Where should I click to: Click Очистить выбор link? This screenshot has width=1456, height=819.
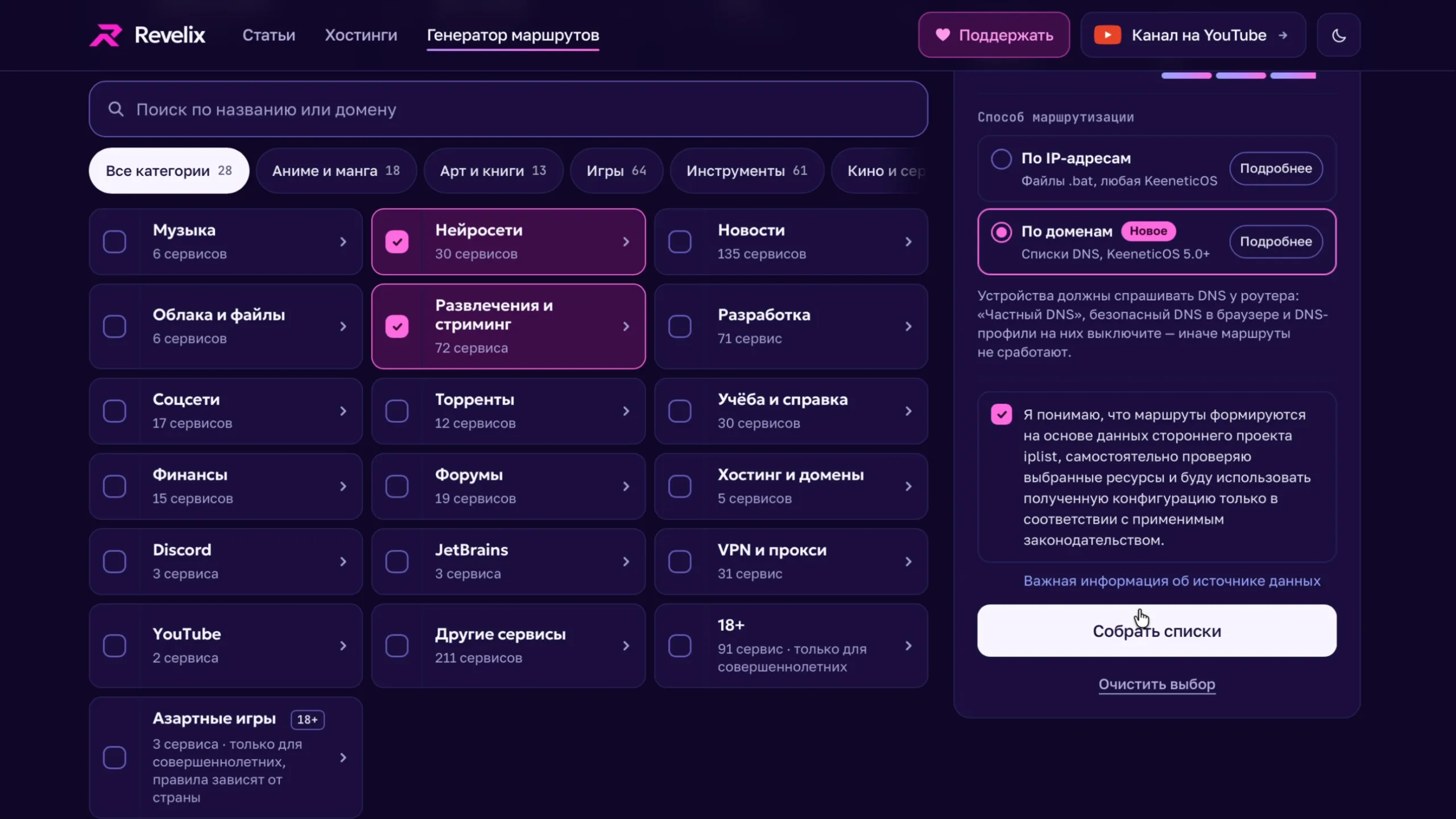coord(1157,684)
